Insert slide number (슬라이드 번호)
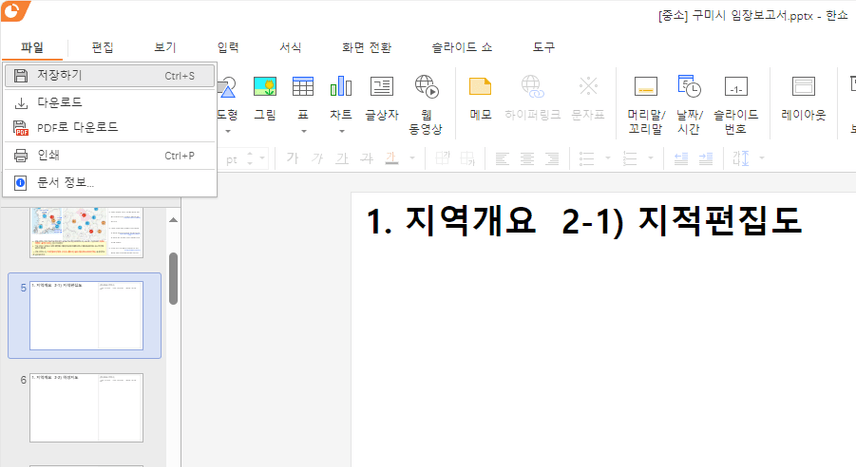Viewport: 856px width, 467px height. pos(736,105)
